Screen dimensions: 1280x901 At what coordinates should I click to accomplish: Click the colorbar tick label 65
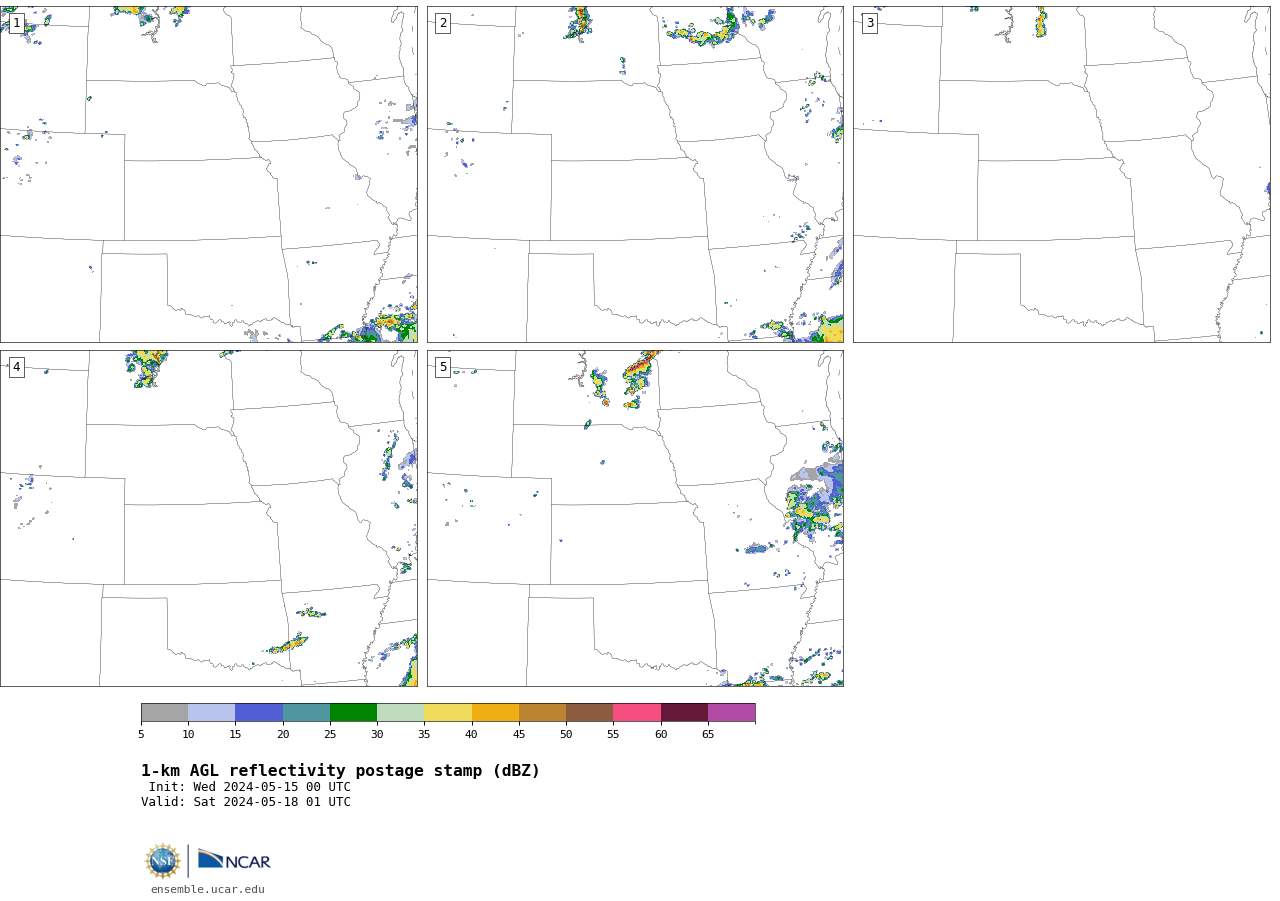708,735
